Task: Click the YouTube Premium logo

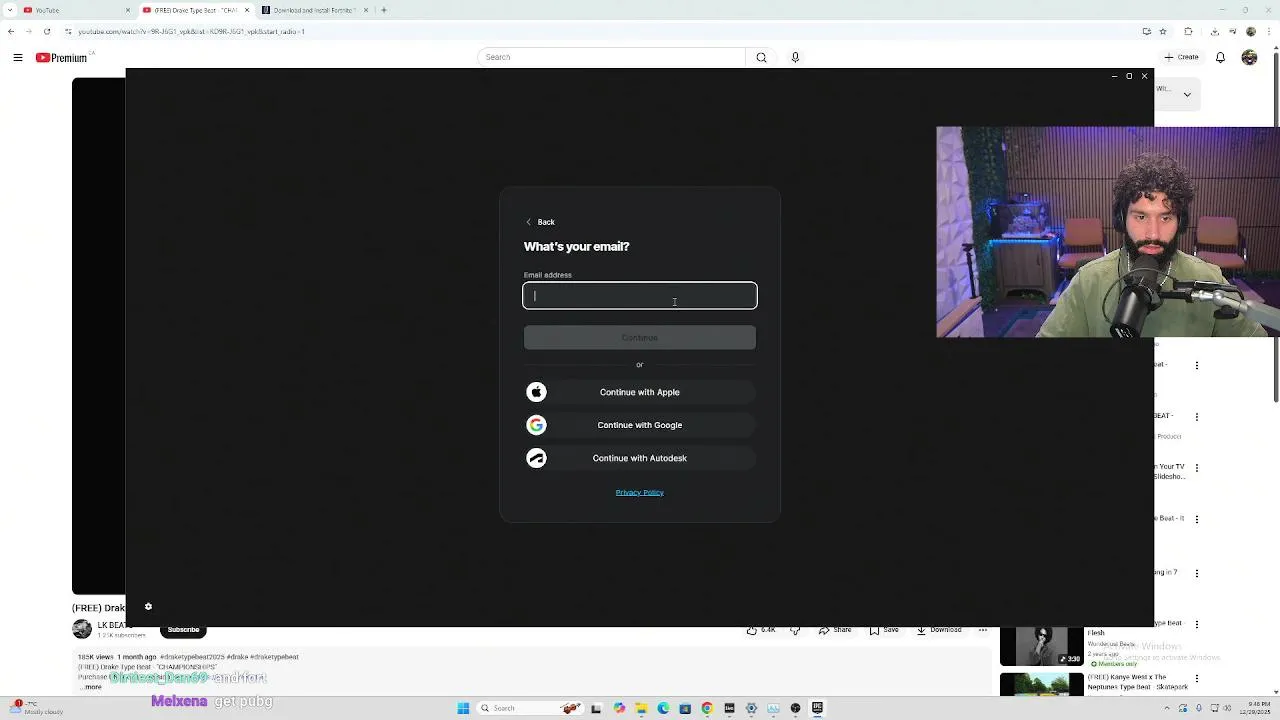Action: [x=62, y=57]
